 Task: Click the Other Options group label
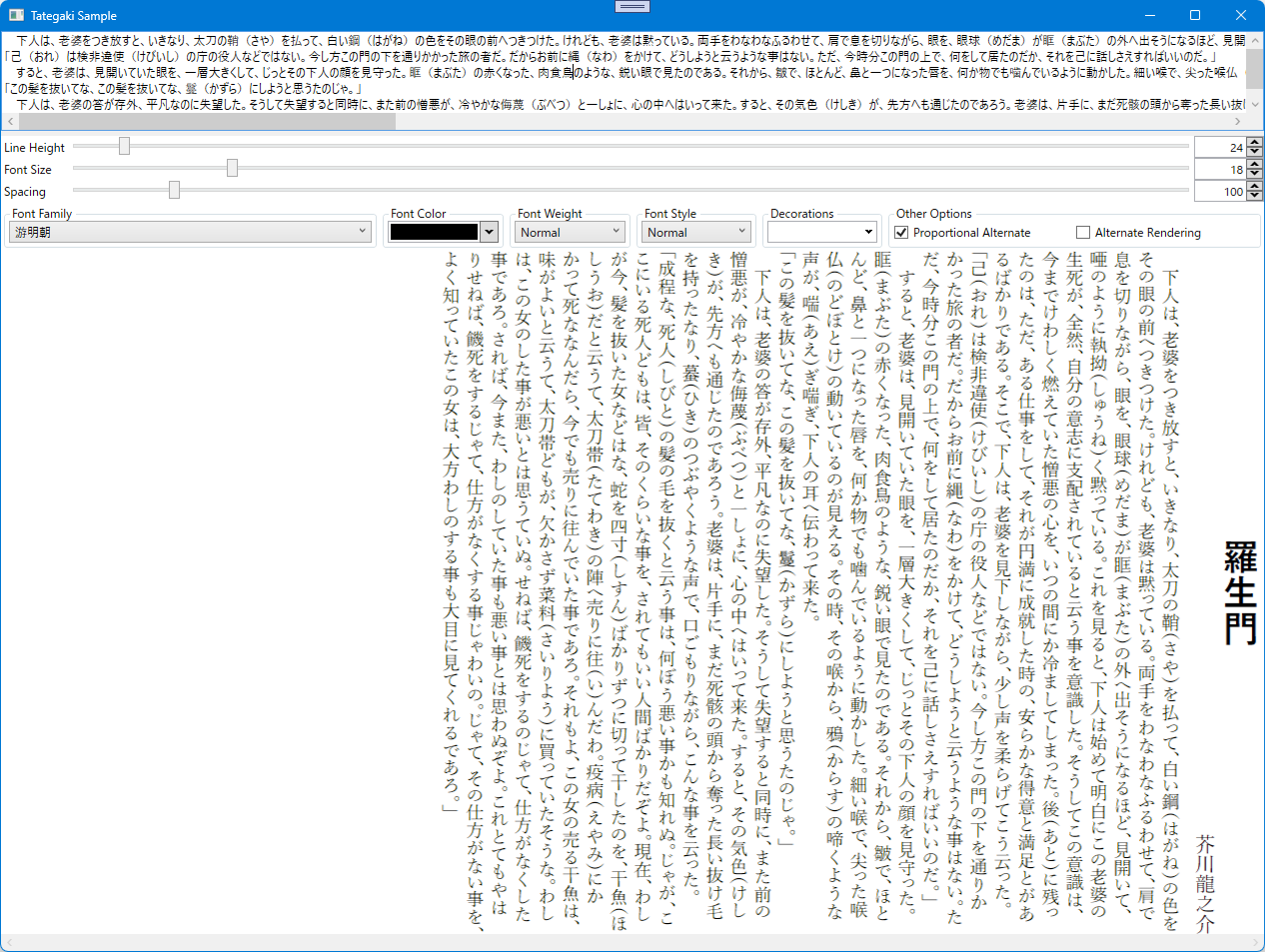[933, 213]
